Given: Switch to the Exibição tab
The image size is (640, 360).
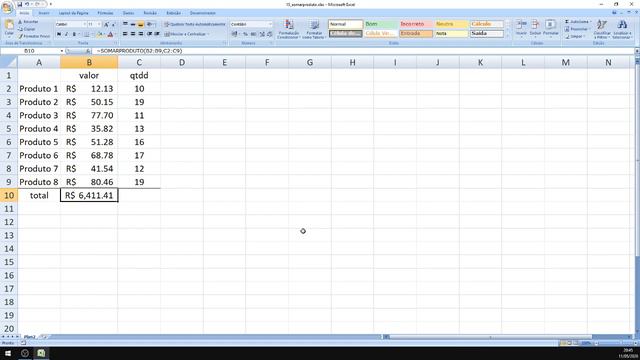Looking at the screenshot, I should pyautogui.click(x=173, y=13).
